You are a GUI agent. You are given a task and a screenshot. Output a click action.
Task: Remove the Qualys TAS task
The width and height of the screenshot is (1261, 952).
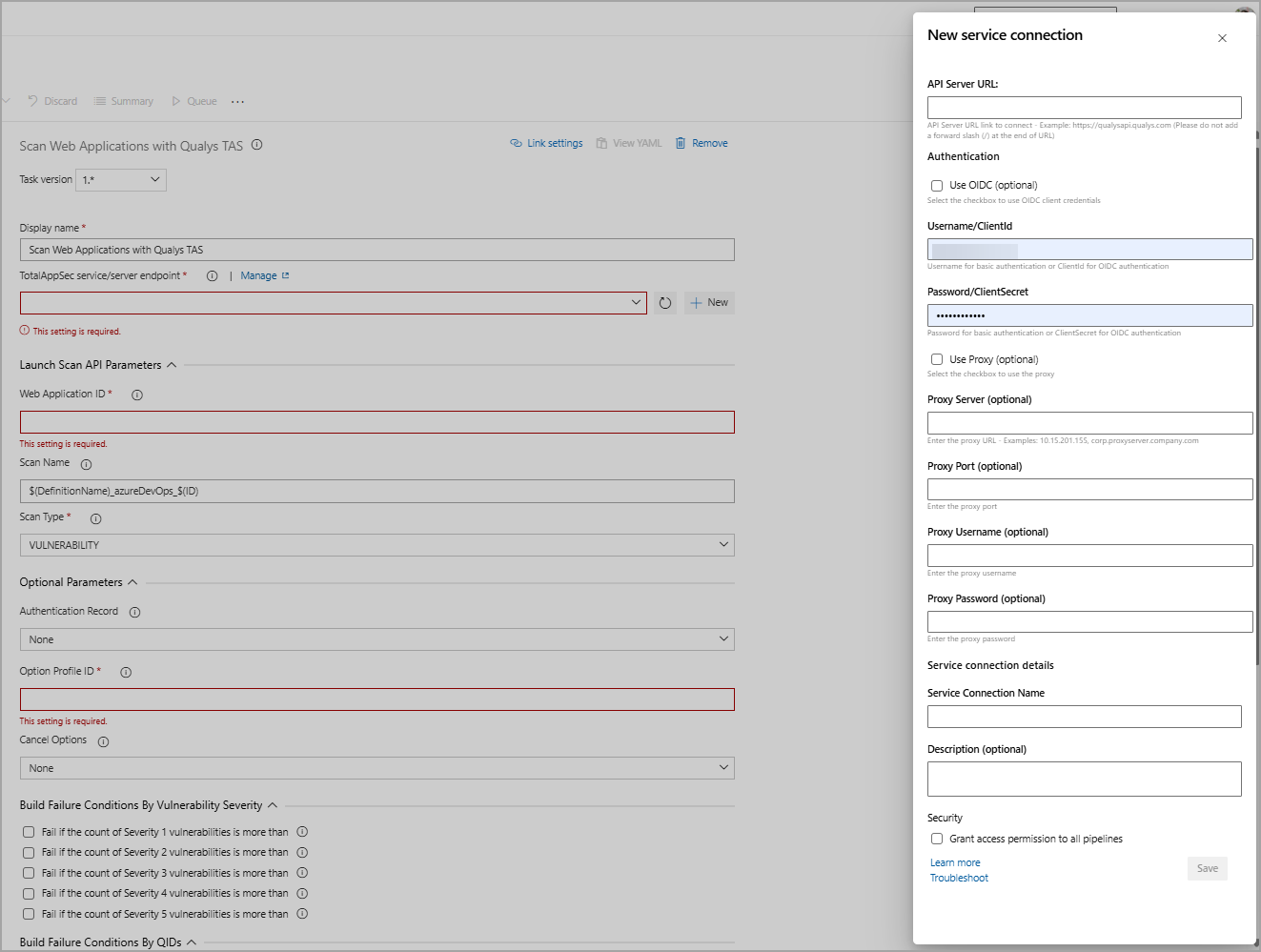702,143
